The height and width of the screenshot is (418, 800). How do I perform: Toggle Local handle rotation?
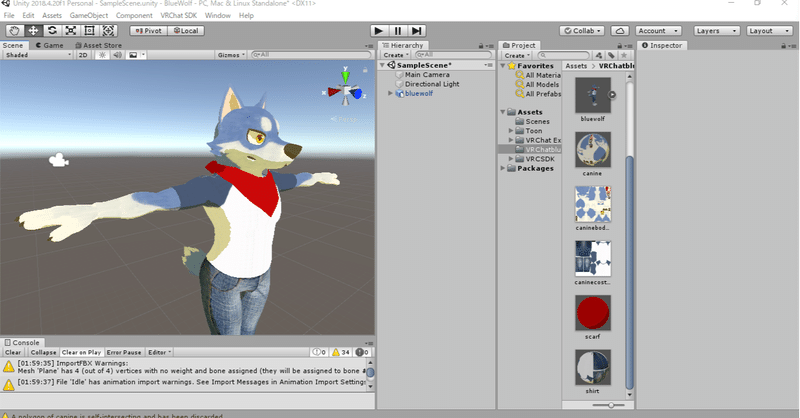186,31
